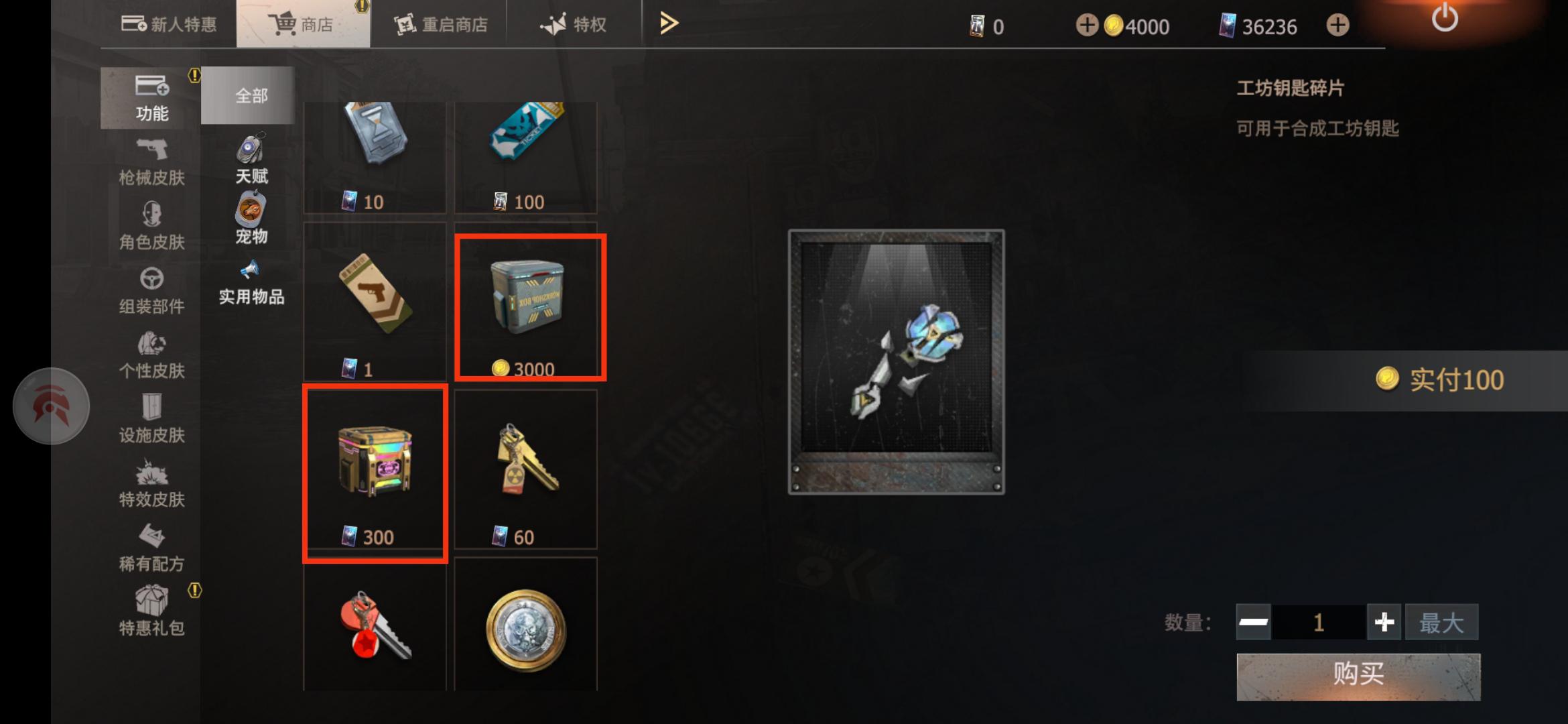Open the 枪械皮肤 gun skin category

coord(151,162)
